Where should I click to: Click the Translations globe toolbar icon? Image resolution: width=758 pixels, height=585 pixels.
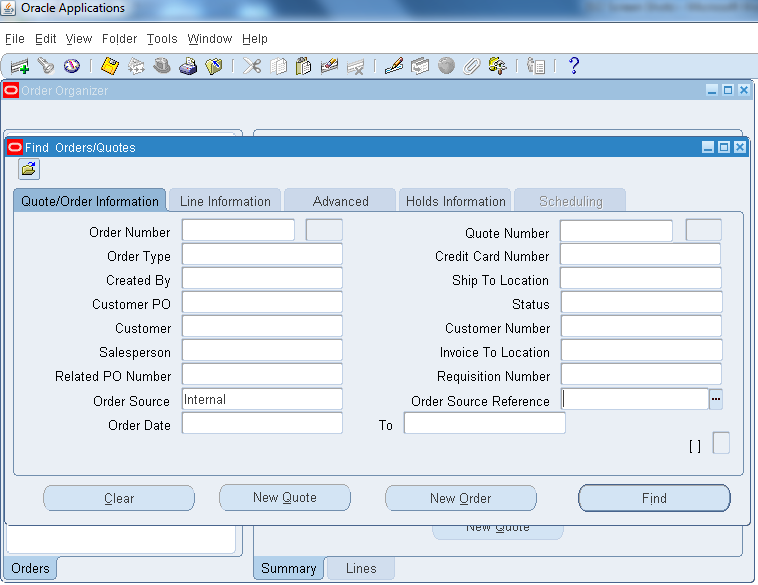(x=446, y=65)
